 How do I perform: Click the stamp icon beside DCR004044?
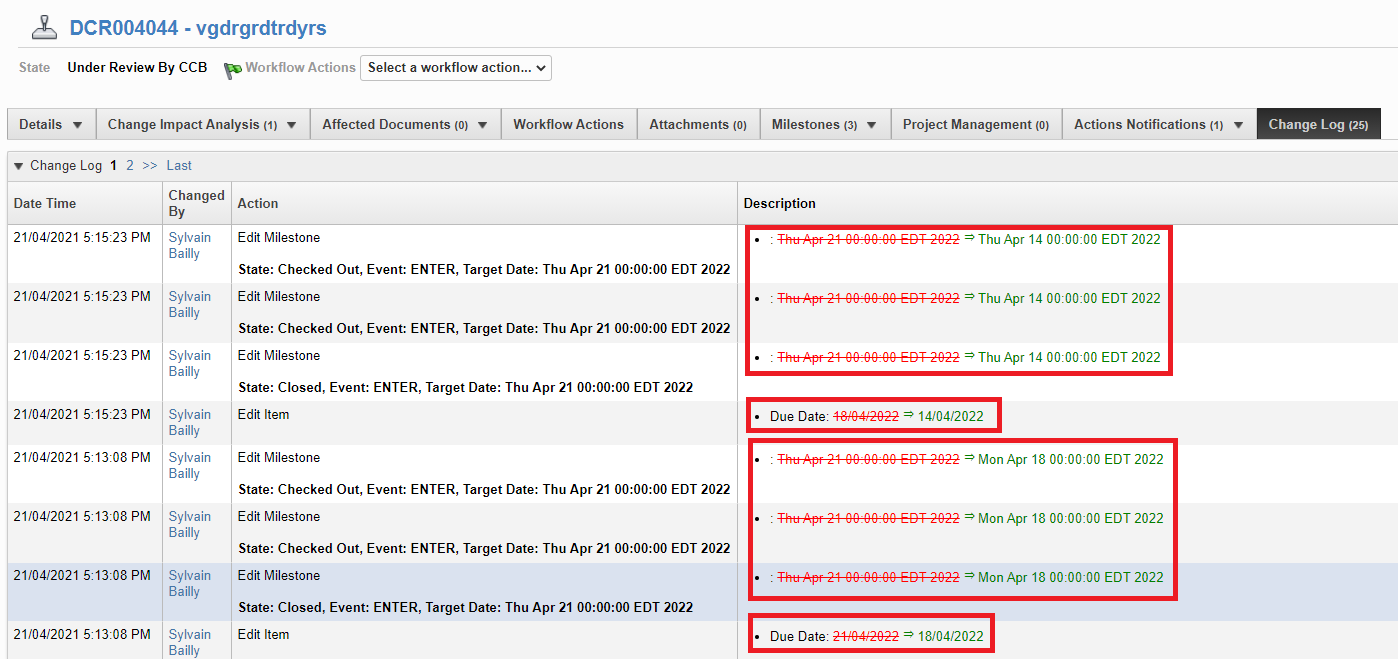[44, 26]
